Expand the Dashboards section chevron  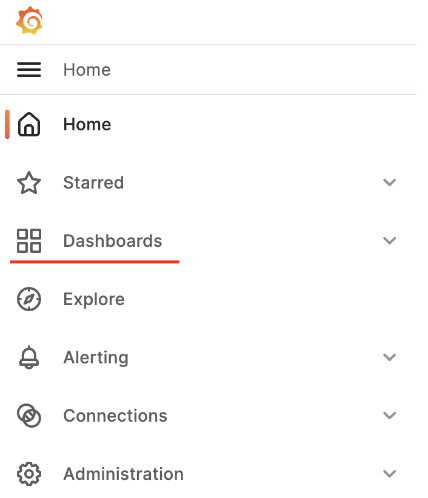[x=390, y=240]
